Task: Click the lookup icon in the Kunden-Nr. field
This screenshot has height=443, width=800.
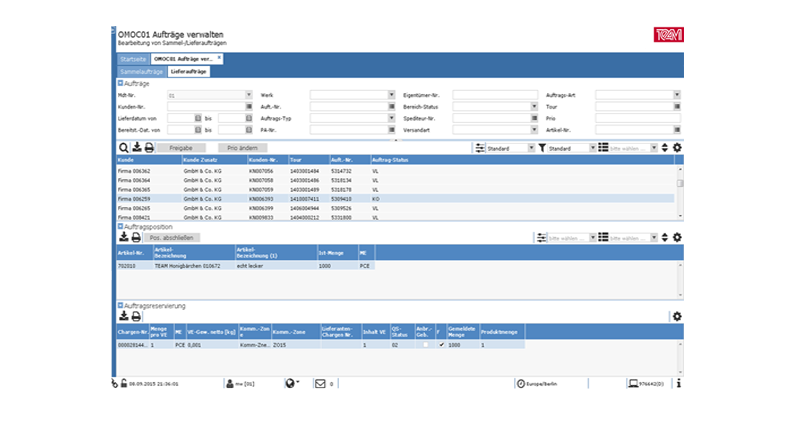Action: [x=248, y=107]
